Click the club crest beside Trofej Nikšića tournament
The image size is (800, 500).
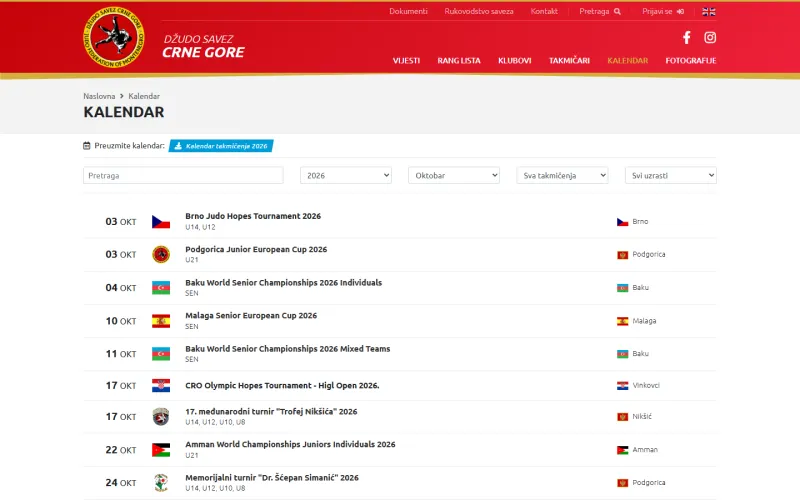tap(161, 417)
